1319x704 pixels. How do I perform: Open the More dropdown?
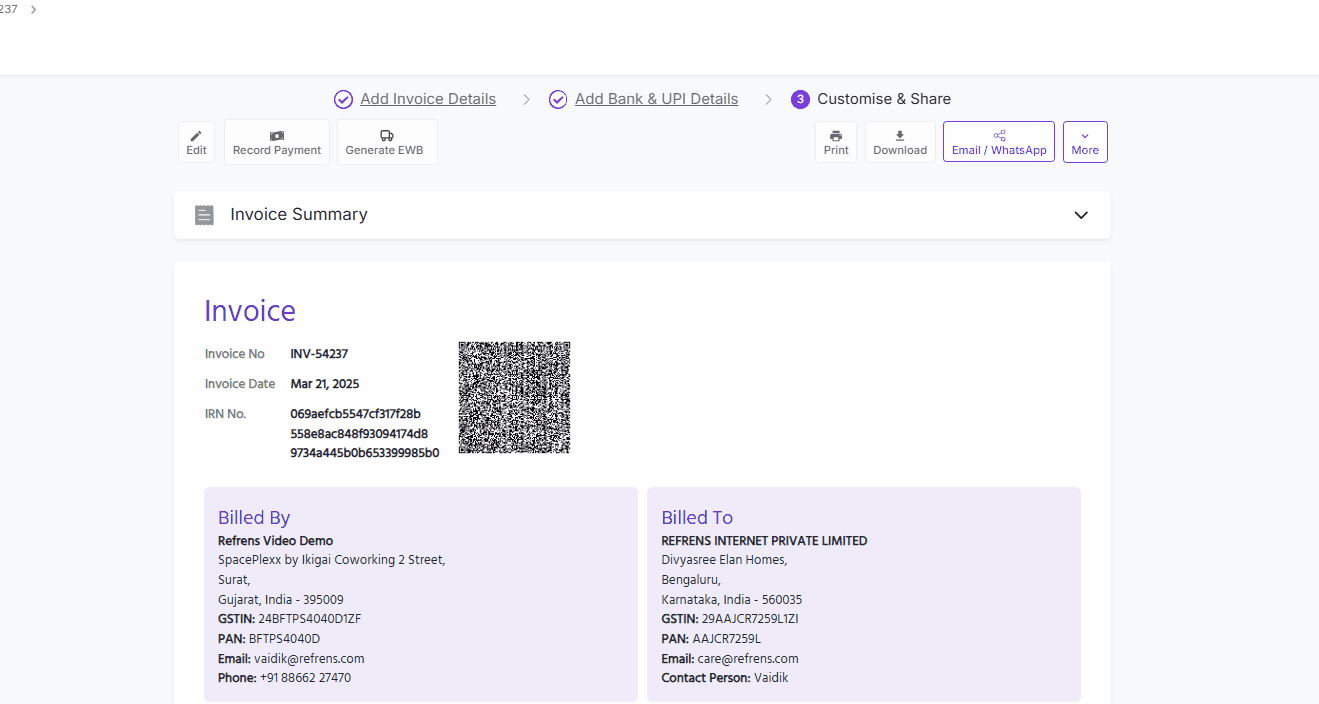coord(1085,142)
